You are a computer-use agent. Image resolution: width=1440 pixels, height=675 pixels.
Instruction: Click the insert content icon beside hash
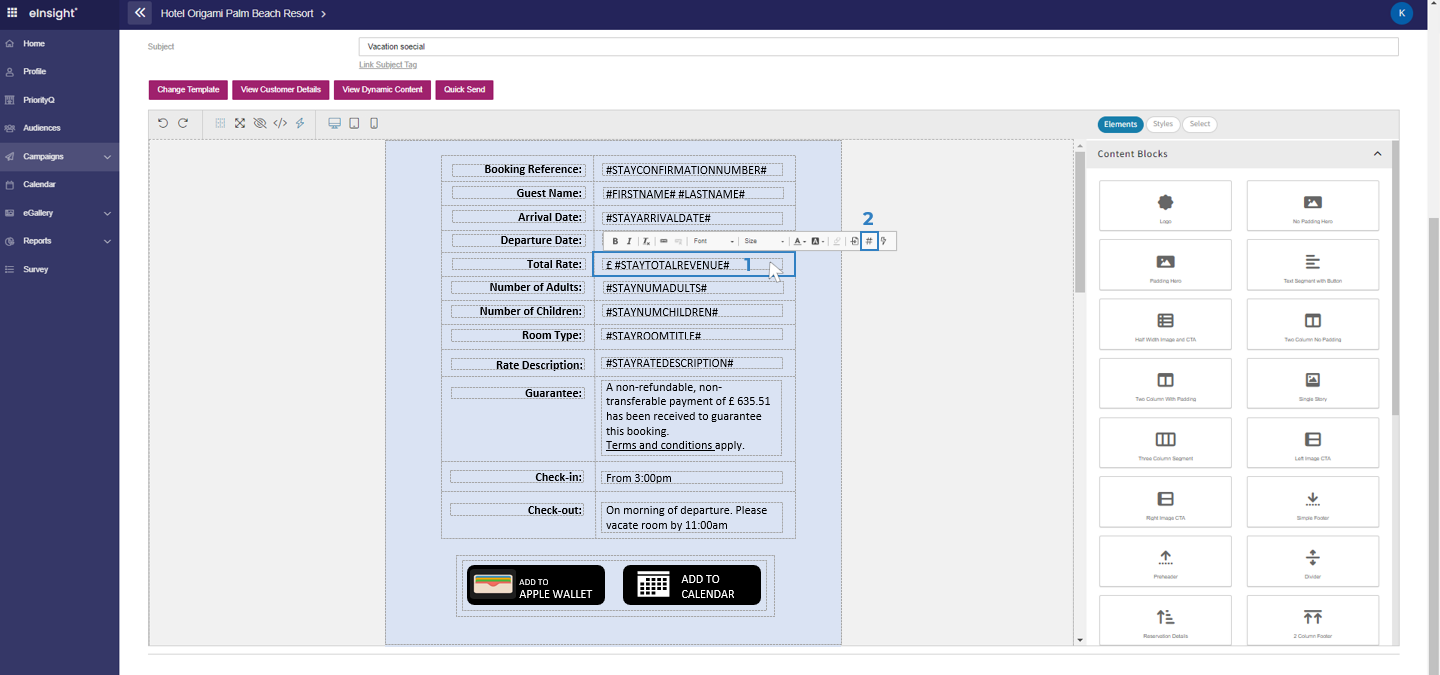point(854,241)
